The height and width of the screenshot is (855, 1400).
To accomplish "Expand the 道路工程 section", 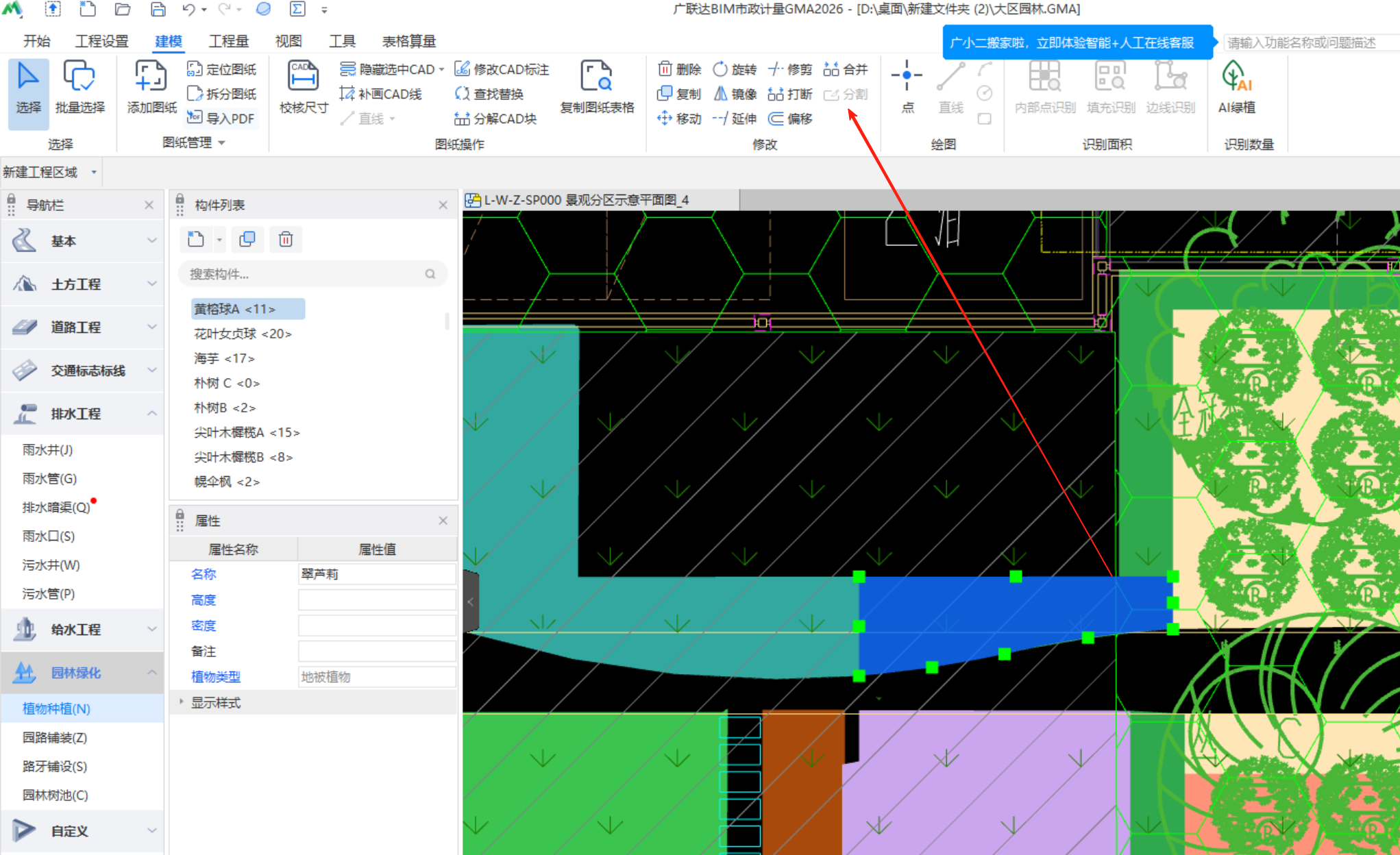I will point(82,327).
